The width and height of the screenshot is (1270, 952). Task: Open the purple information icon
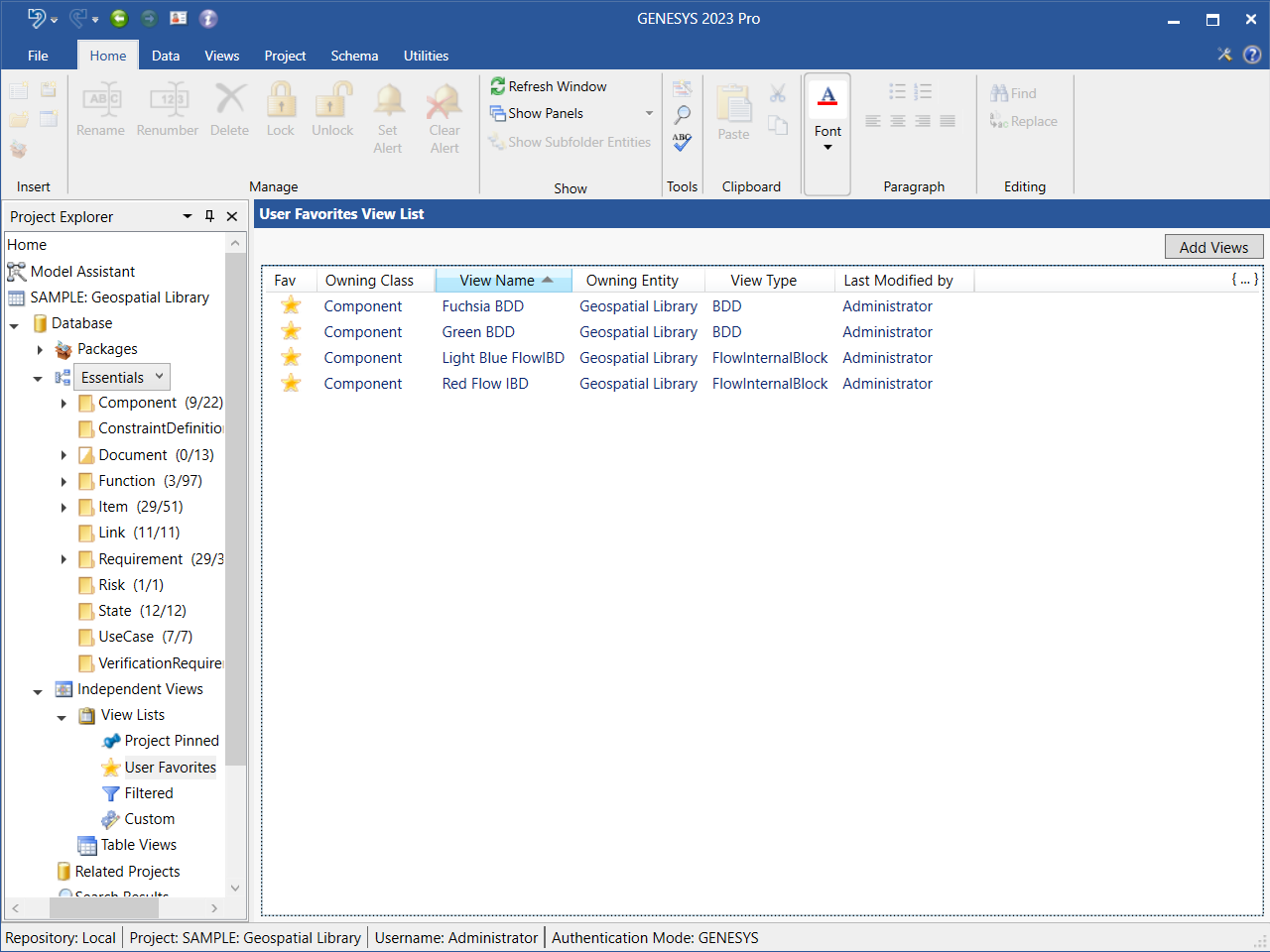coord(208,19)
